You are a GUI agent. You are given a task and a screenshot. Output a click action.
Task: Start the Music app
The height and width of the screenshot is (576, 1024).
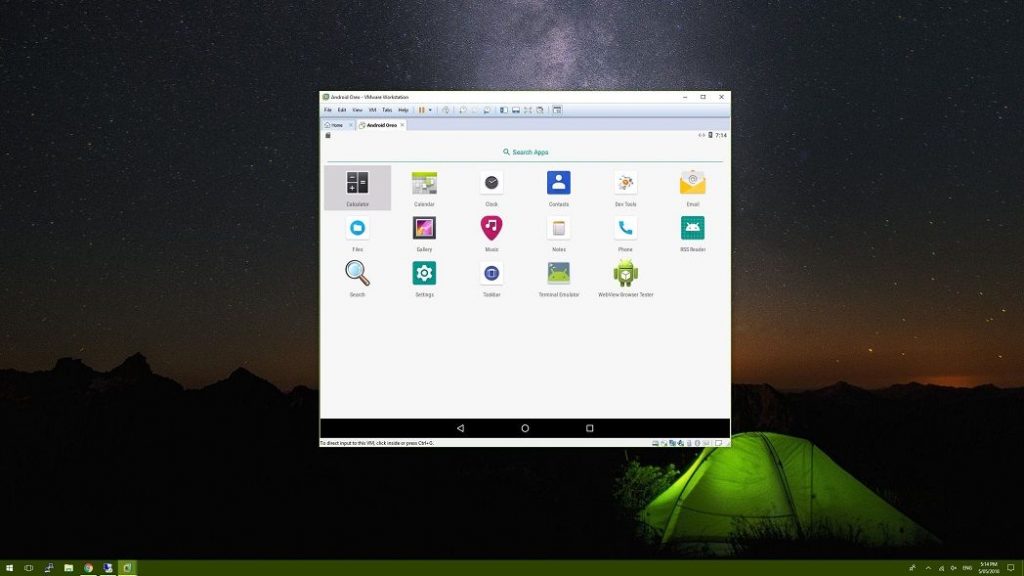click(491, 226)
